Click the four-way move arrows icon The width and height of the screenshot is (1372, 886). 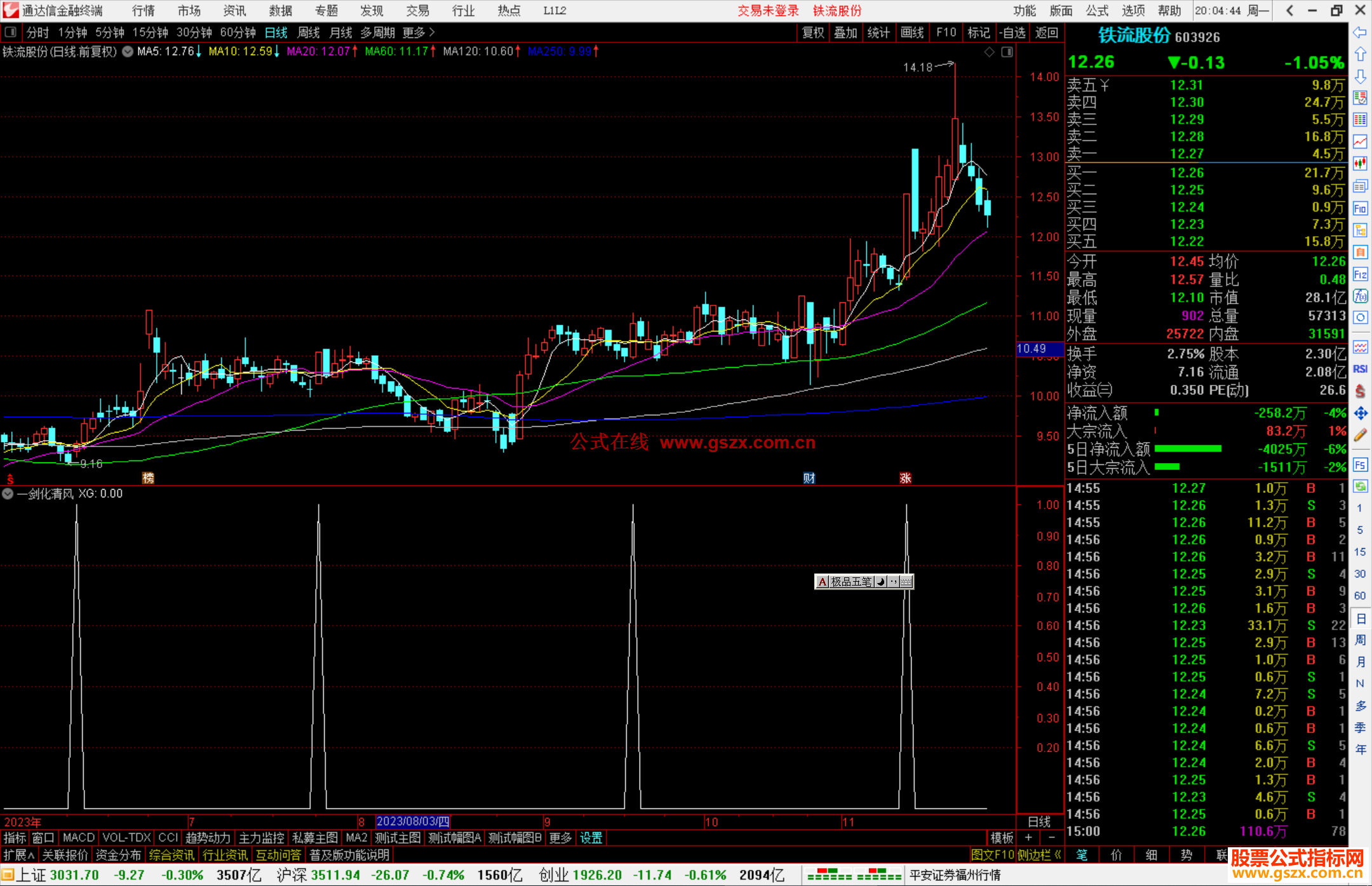point(1360,413)
